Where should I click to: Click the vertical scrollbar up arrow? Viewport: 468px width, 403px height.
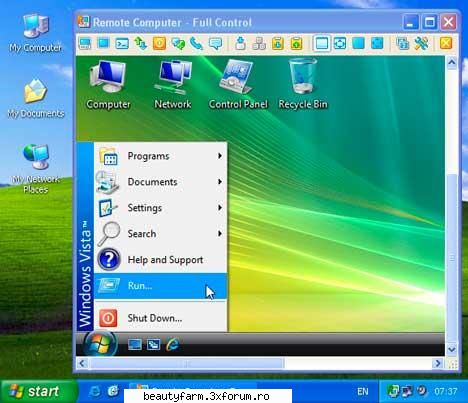pos(452,62)
